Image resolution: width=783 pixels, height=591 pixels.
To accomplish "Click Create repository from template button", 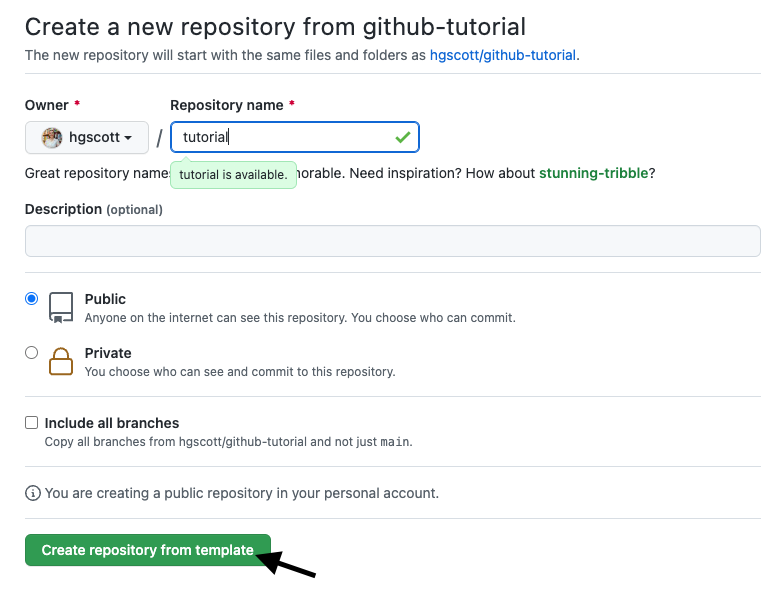I will pyautogui.click(x=148, y=550).
